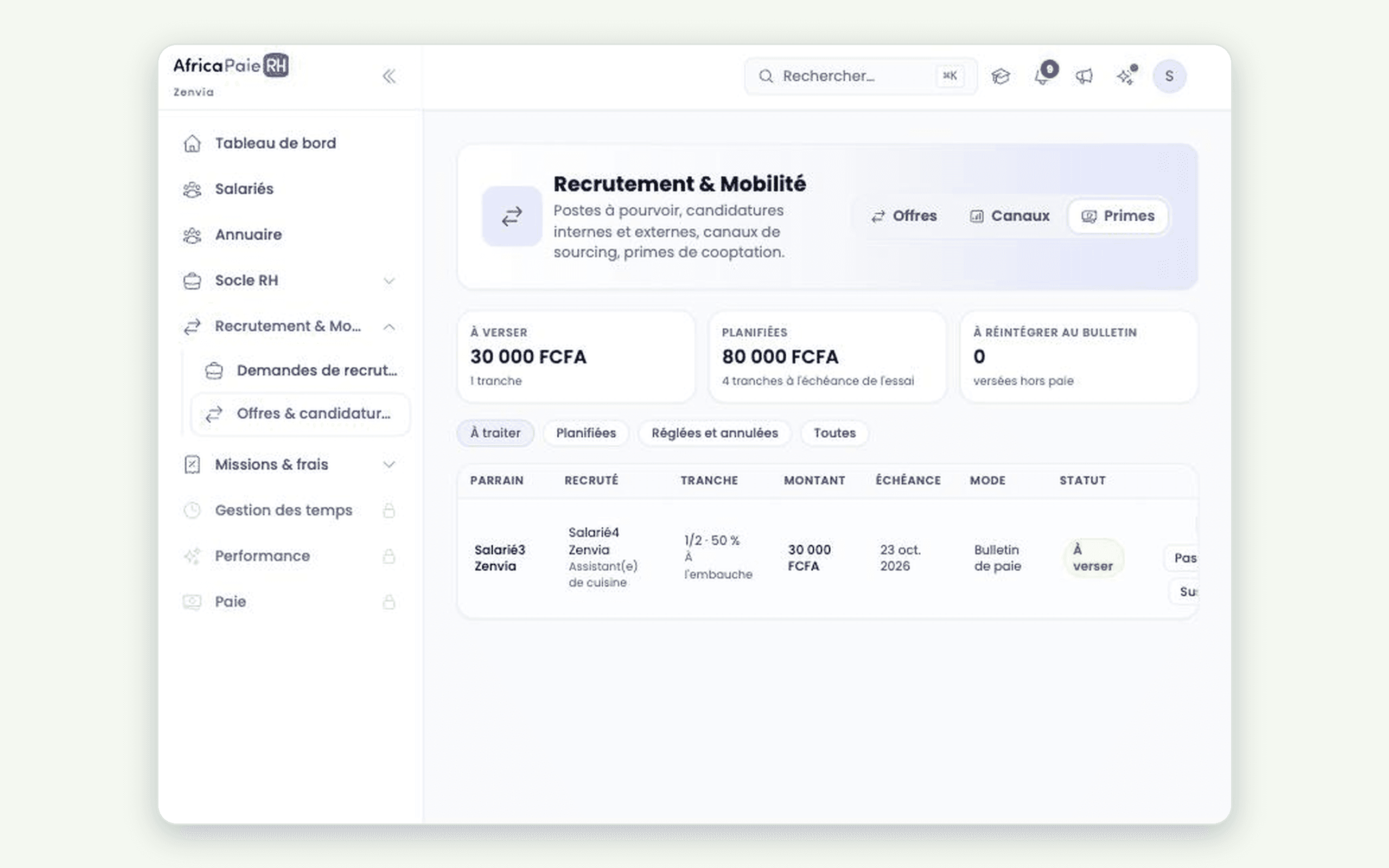Open the graduation cap help icon
This screenshot has width=1389, height=868.
1001,76
